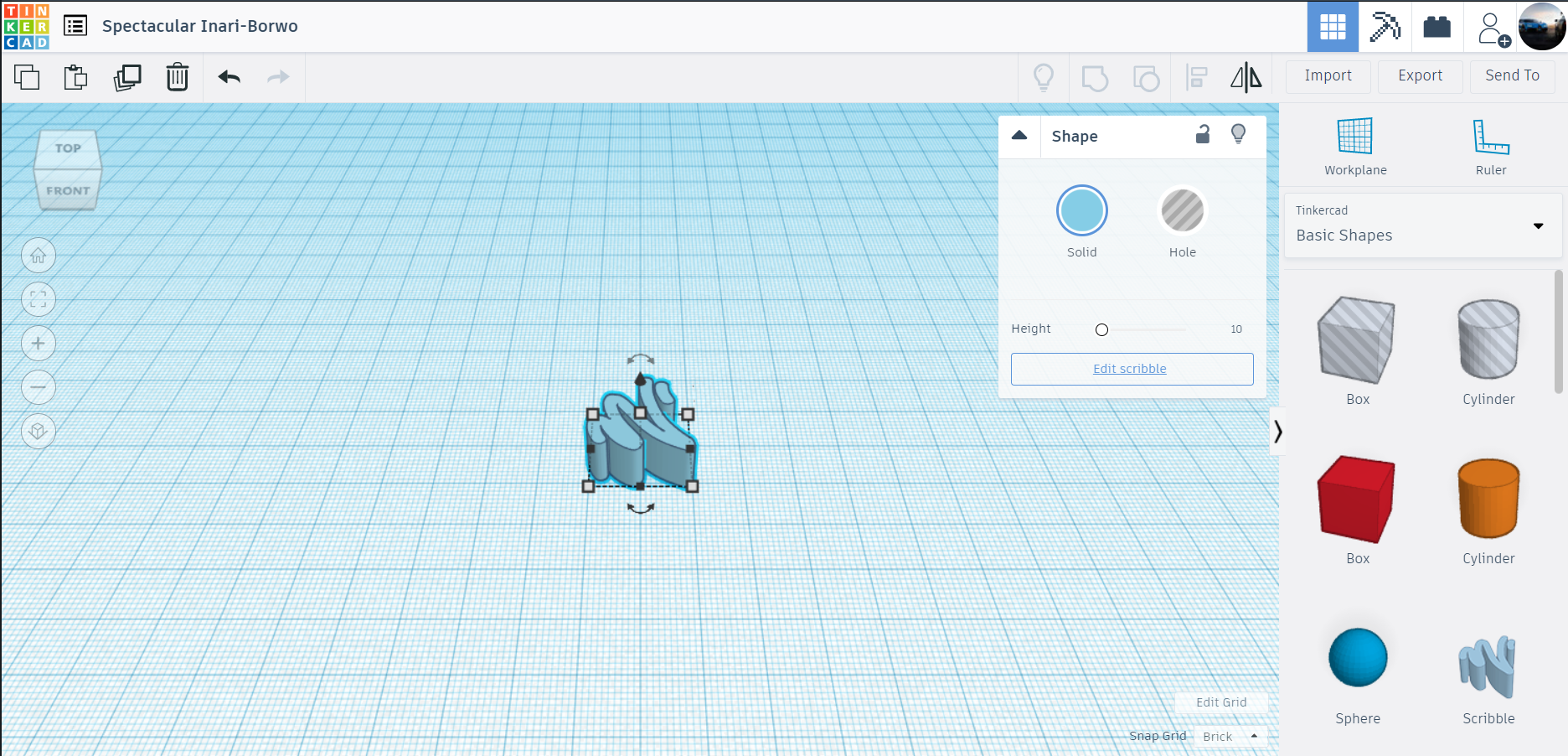1568x756 pixels.
Task: Click the black height cone handle
Action: (641, 379)
